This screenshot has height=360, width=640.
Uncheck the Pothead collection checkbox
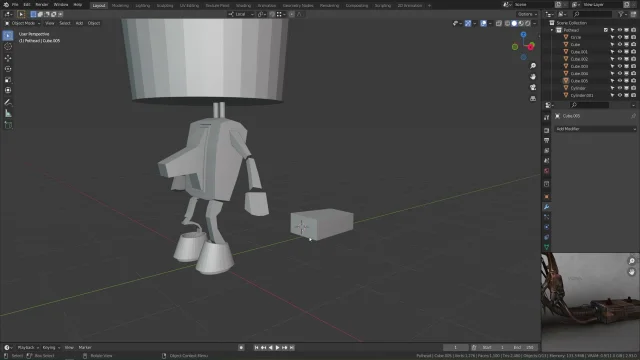pyautogui.click(x=606, y=30)
